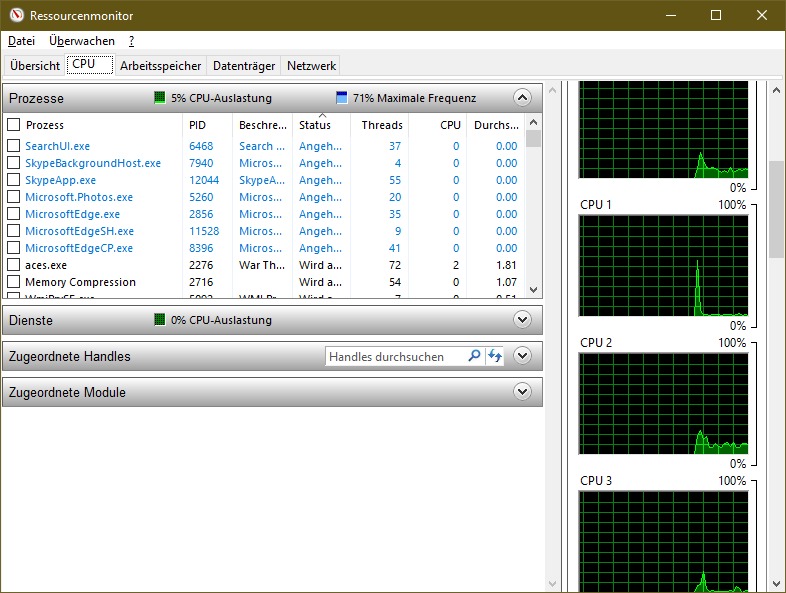Click the process list scroll up arrow

click(533, 122)
